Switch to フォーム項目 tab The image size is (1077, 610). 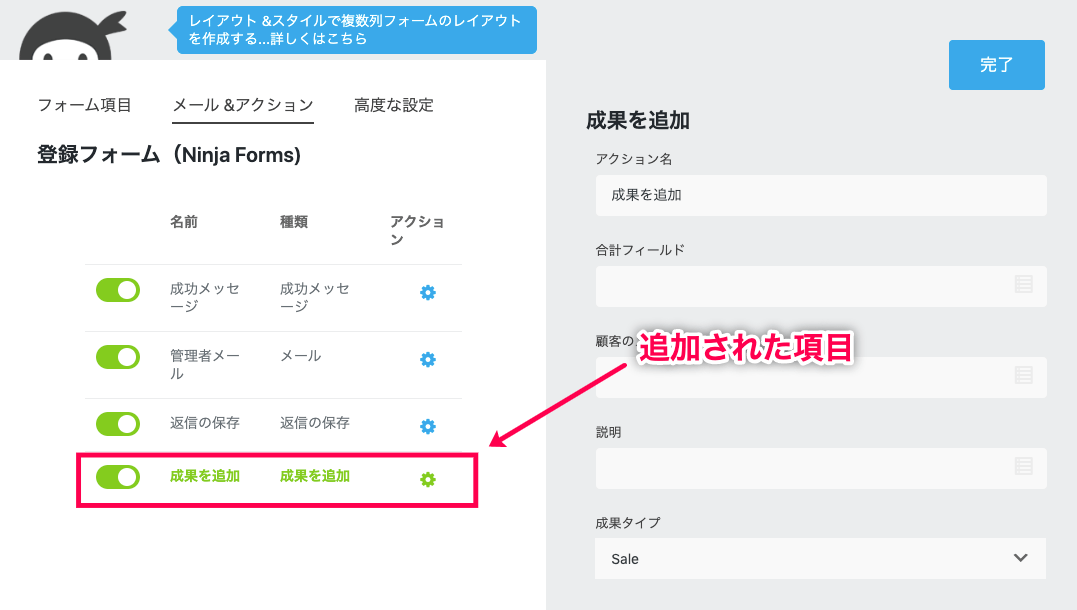[84, 105]
